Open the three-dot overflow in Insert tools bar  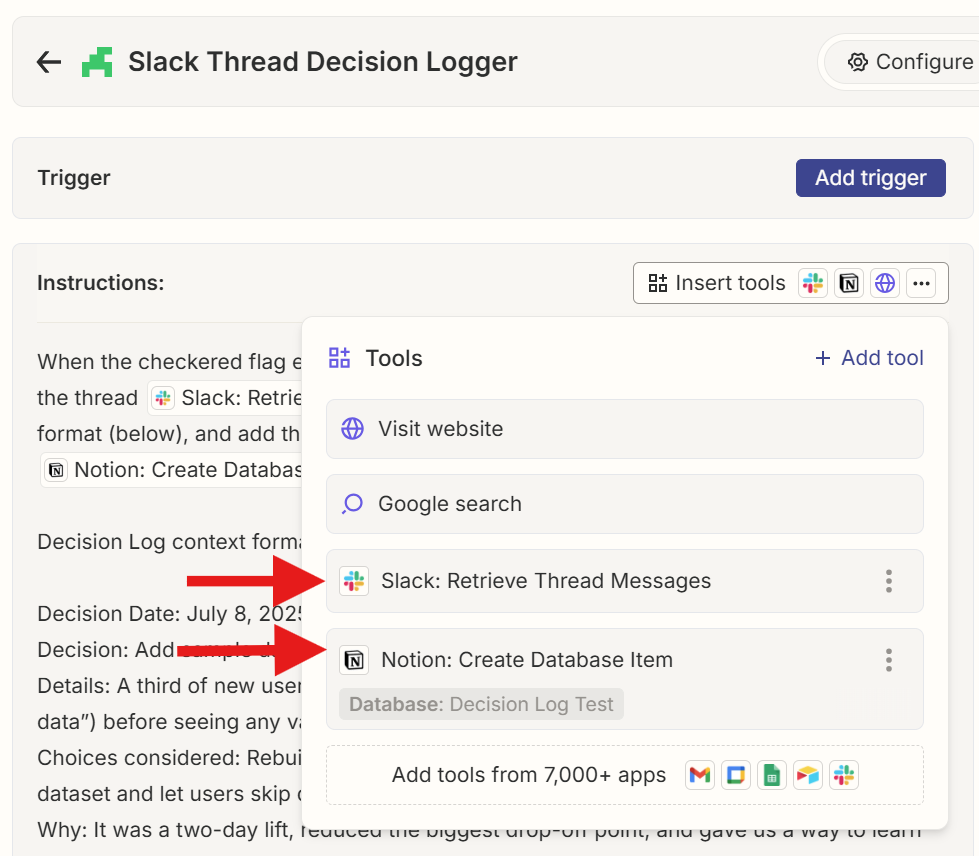pos(921,283)
